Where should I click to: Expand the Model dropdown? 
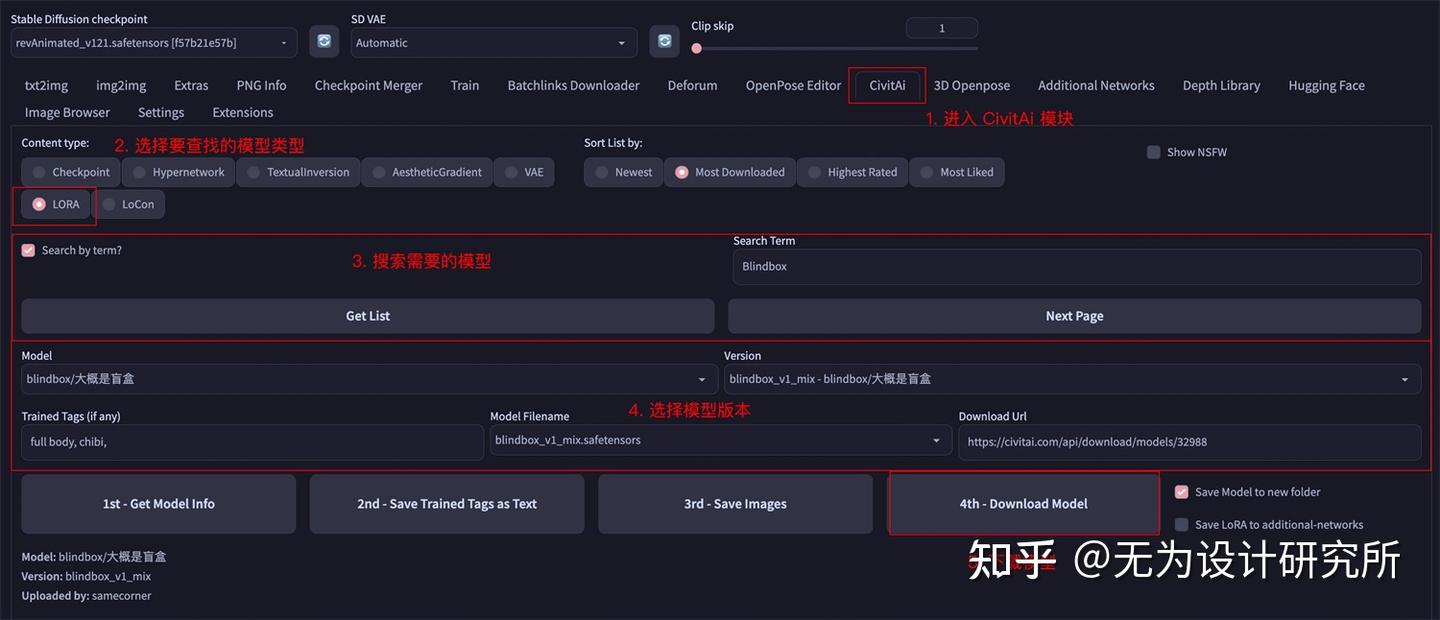point(367,379)
